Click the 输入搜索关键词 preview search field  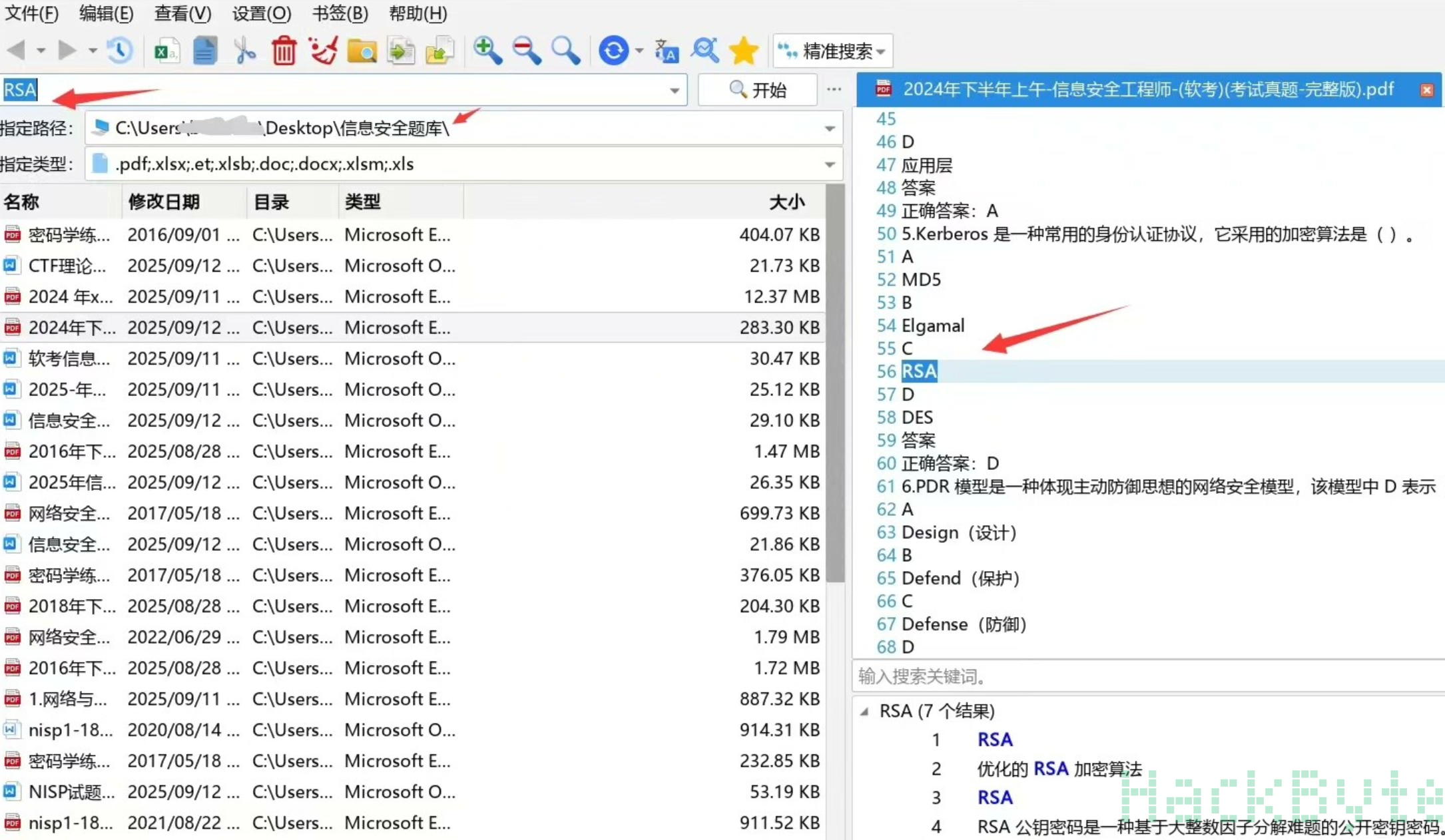point(1149,677)
